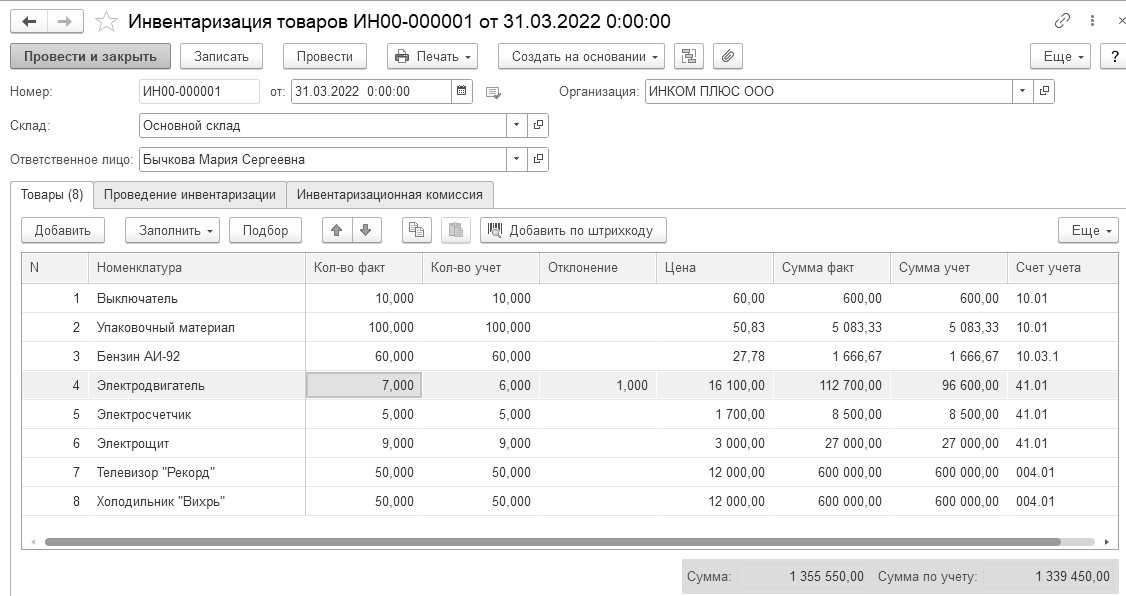Move row up with arrow button
Image resolution: width=1126 pixels, height=596 pixels.
(x=337, y=231)
